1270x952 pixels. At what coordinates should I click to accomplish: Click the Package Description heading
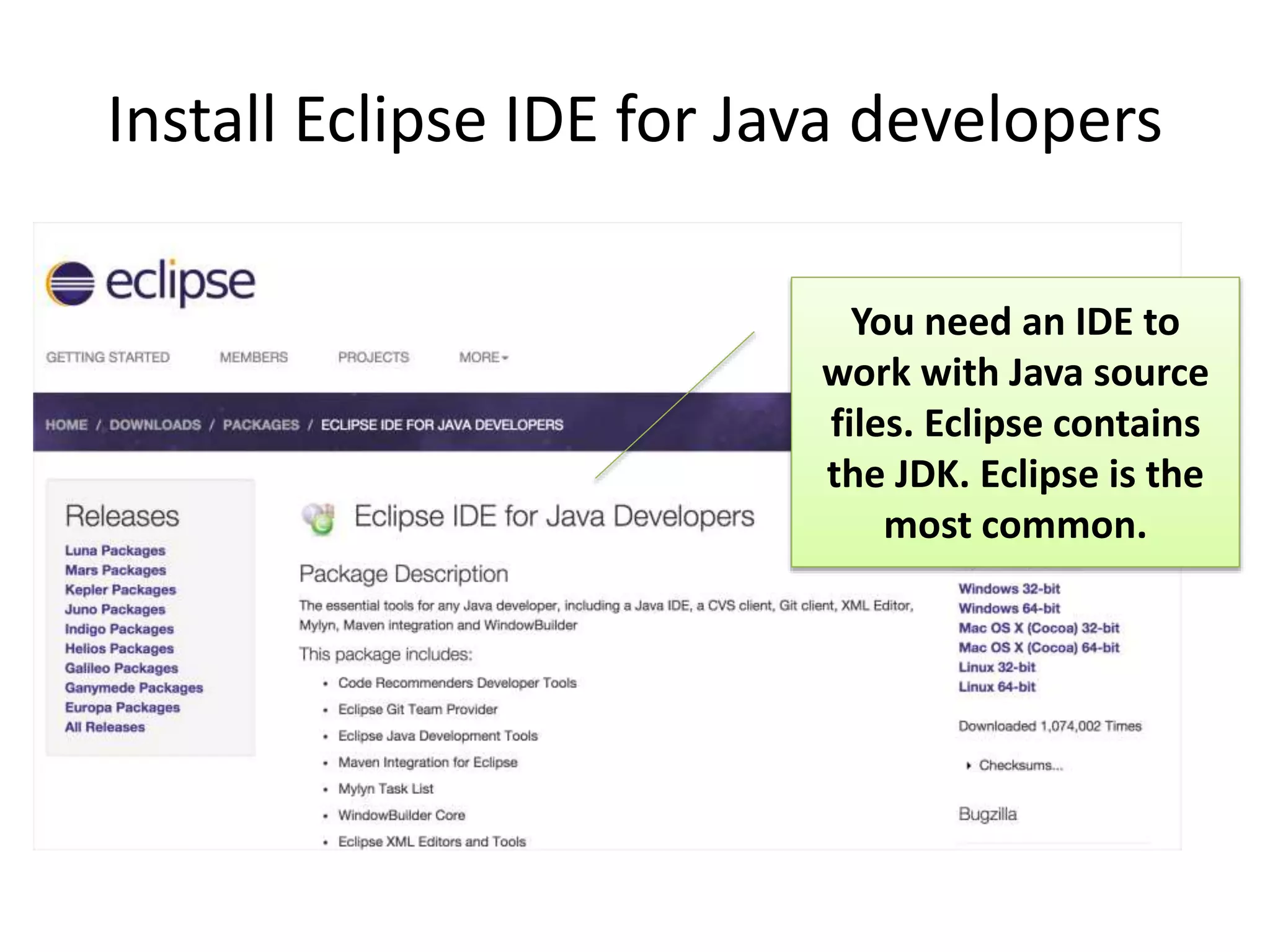point(404,575)
